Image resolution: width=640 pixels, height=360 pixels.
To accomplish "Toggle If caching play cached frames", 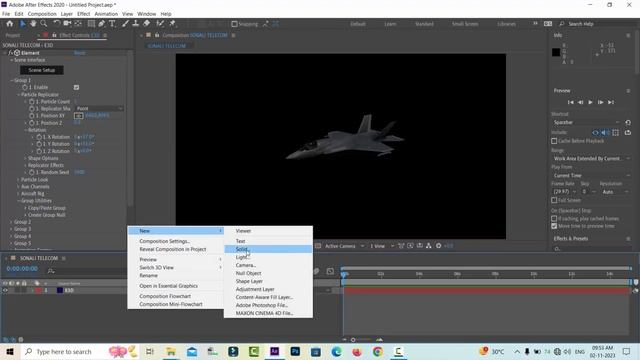I will coord(554,219).
